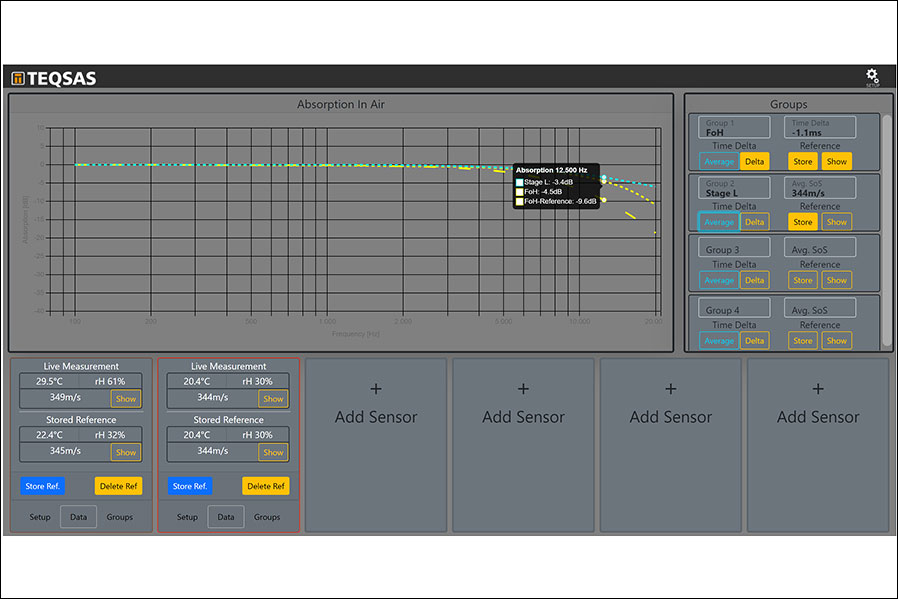The height and width of the screenshot is (599, 898).
Task: Toggle Average for Group 3
Action: [719, 280]
